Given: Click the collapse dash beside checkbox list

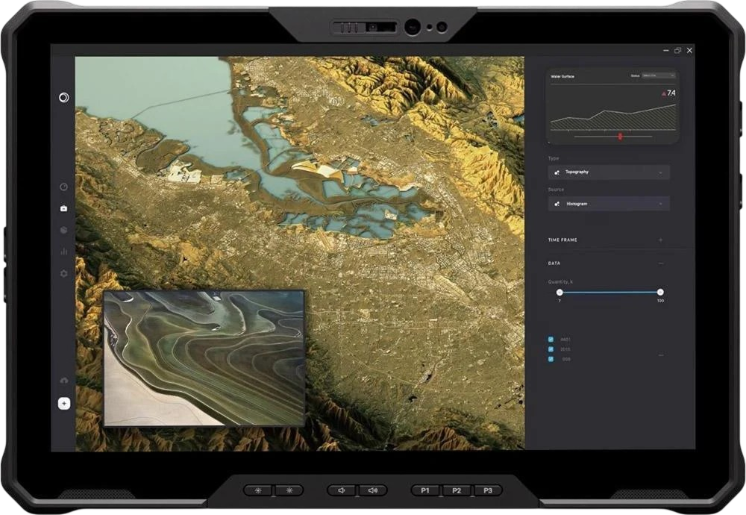Looking at the screenshot, I should (660, 355).
